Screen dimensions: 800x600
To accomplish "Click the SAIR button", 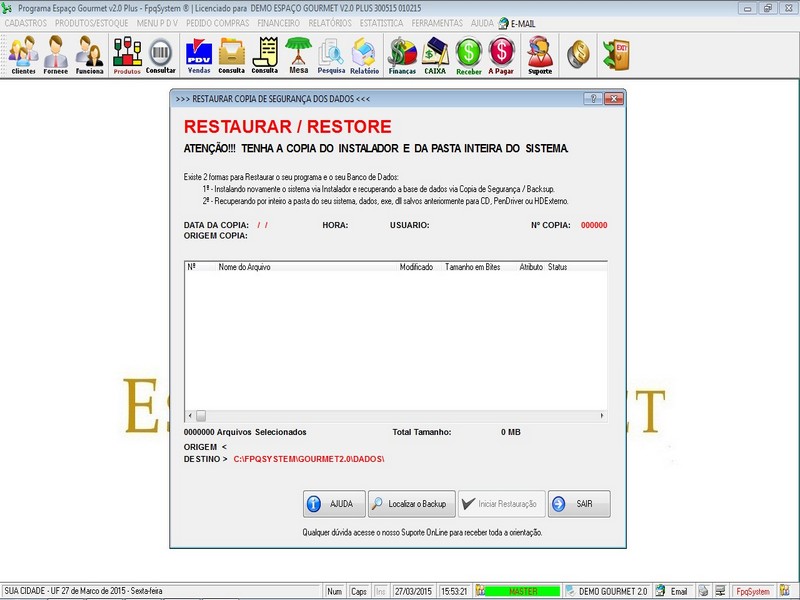I will 579,504.
